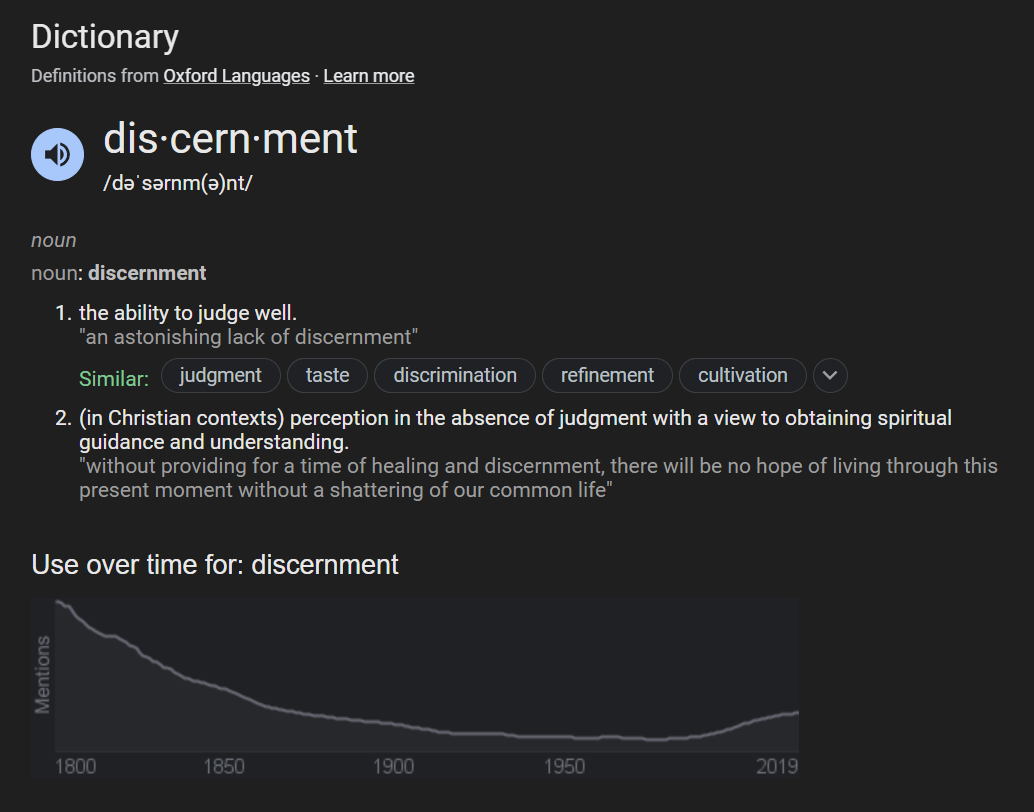Choose the 'discrimination' synonym chip
This screenshot has height=812, width=1034.
coord(455,376)
